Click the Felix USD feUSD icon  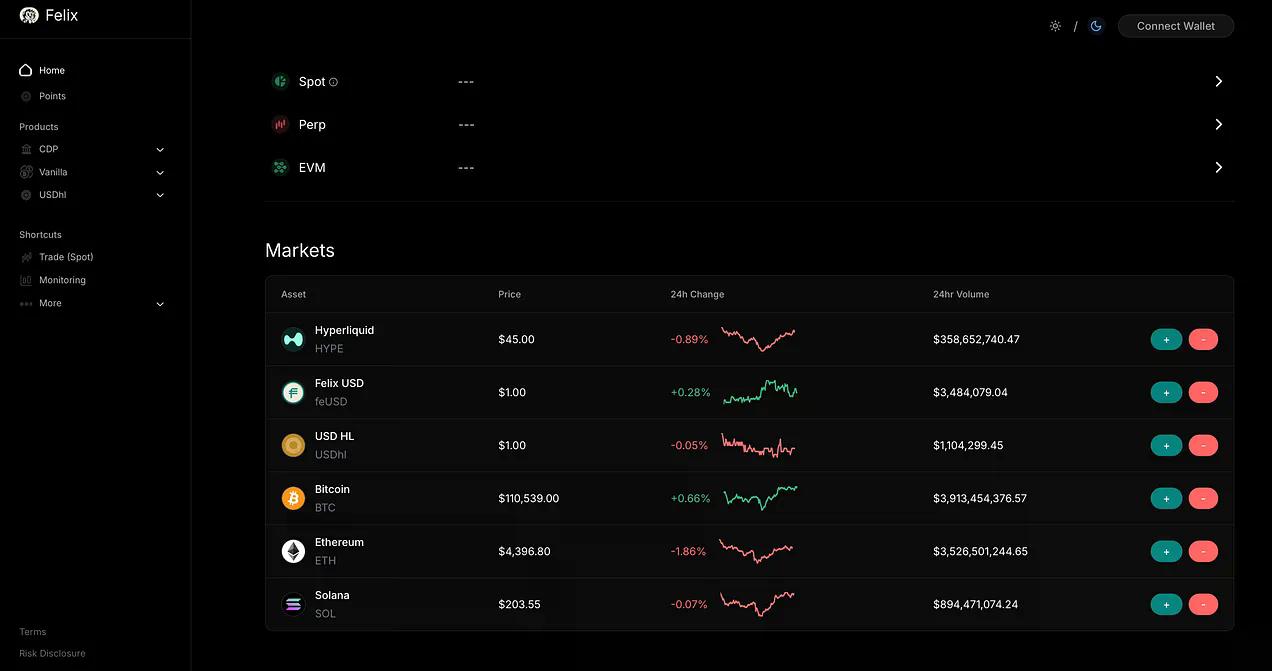pos(293,392)
